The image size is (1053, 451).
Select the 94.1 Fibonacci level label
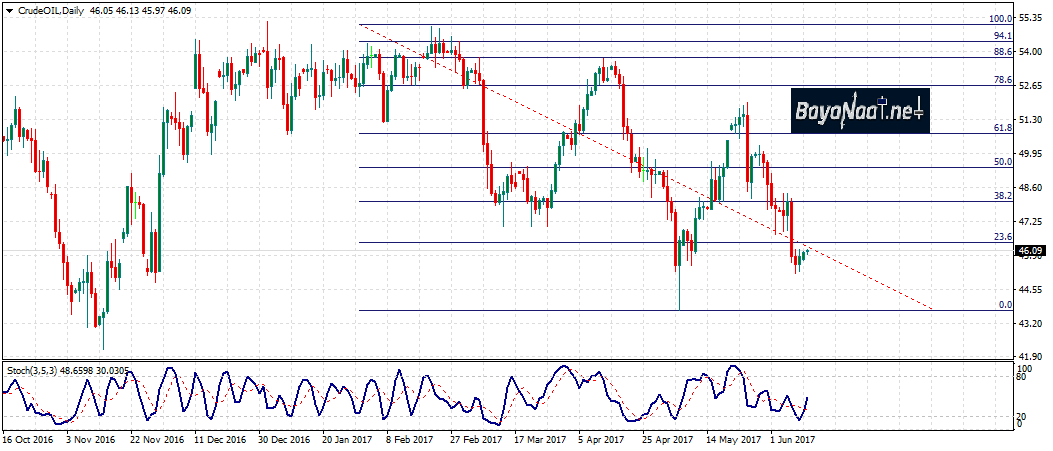click(1003, 35)
